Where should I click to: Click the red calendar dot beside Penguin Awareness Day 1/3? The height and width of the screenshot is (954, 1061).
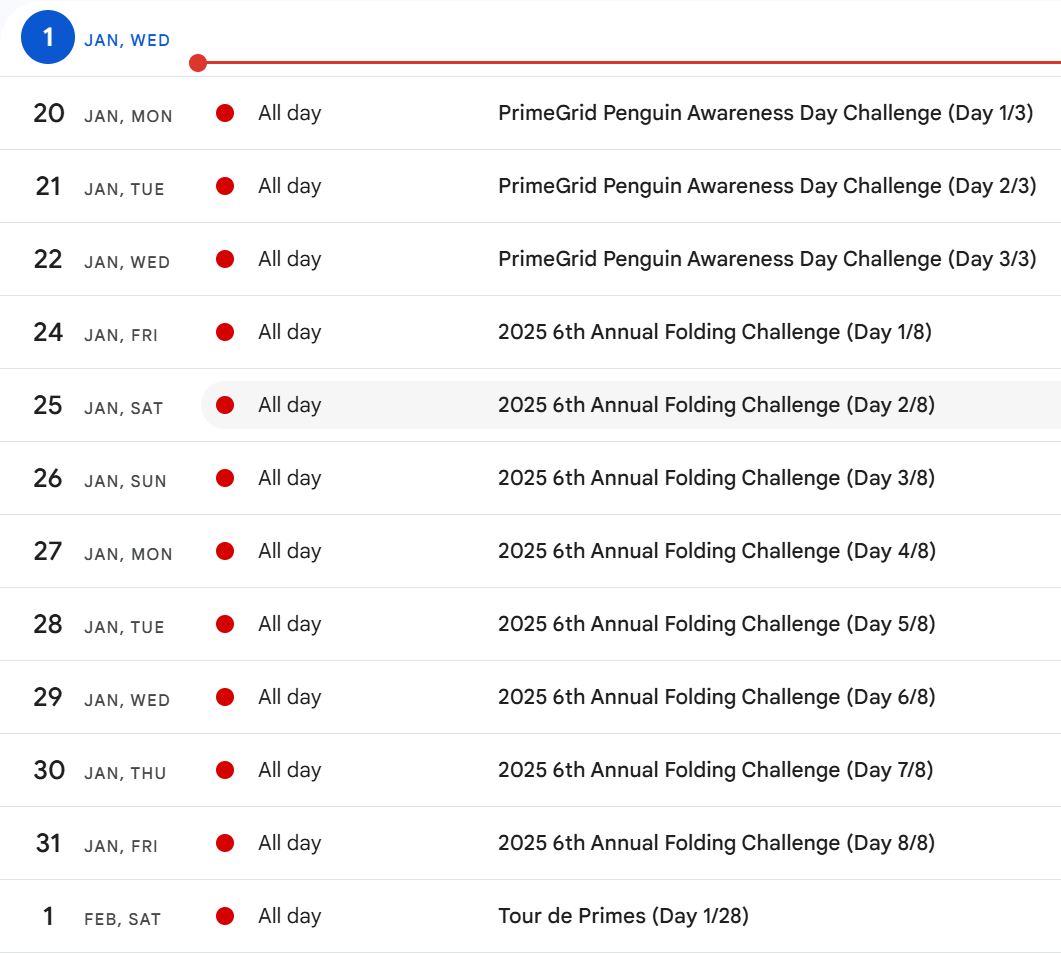click(x=224, y=112)
